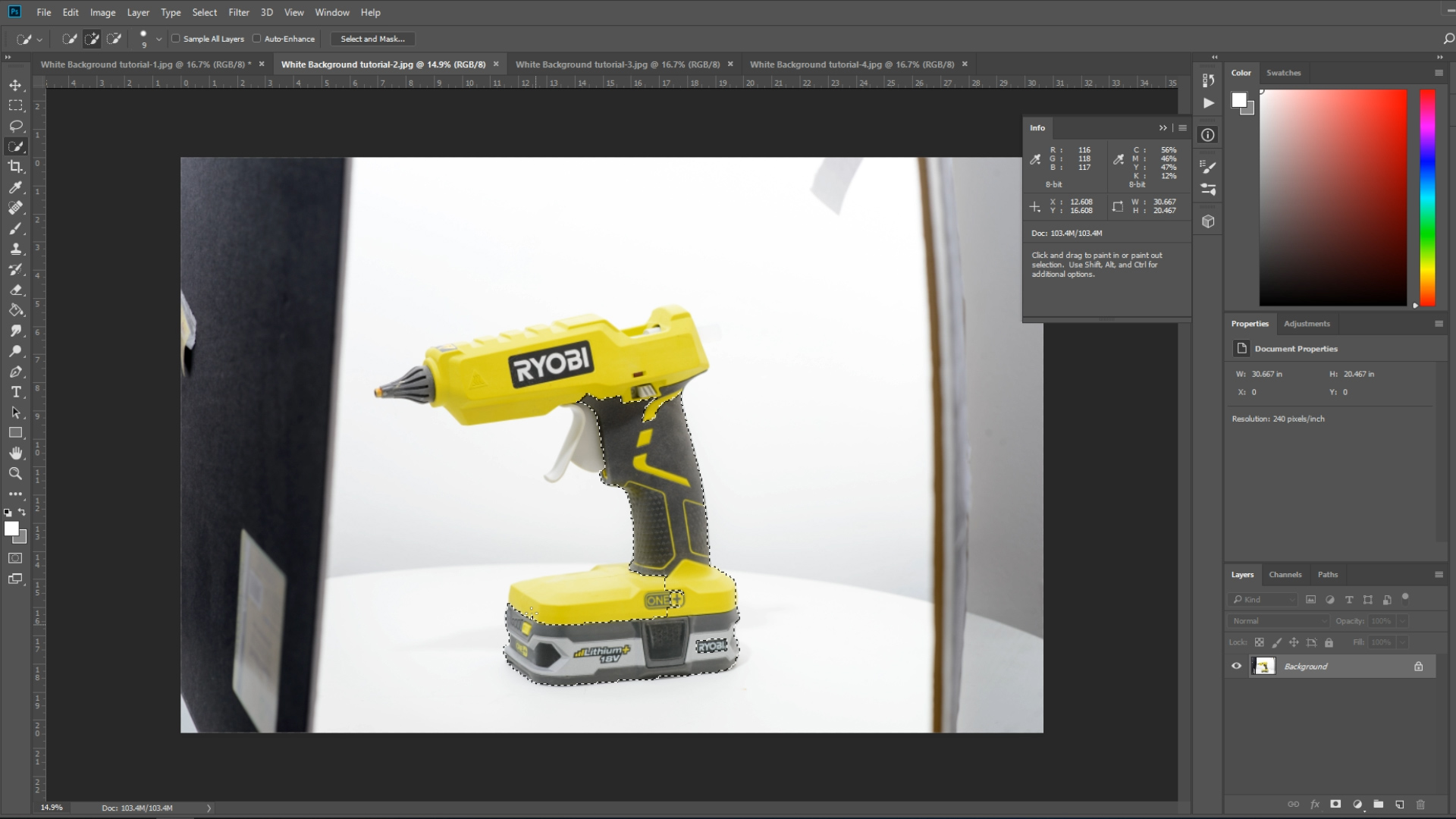Image resolution: width=1456 pixels, height=819 pixels.
Task: Choose Add to Selection mode
Action: 92,39
